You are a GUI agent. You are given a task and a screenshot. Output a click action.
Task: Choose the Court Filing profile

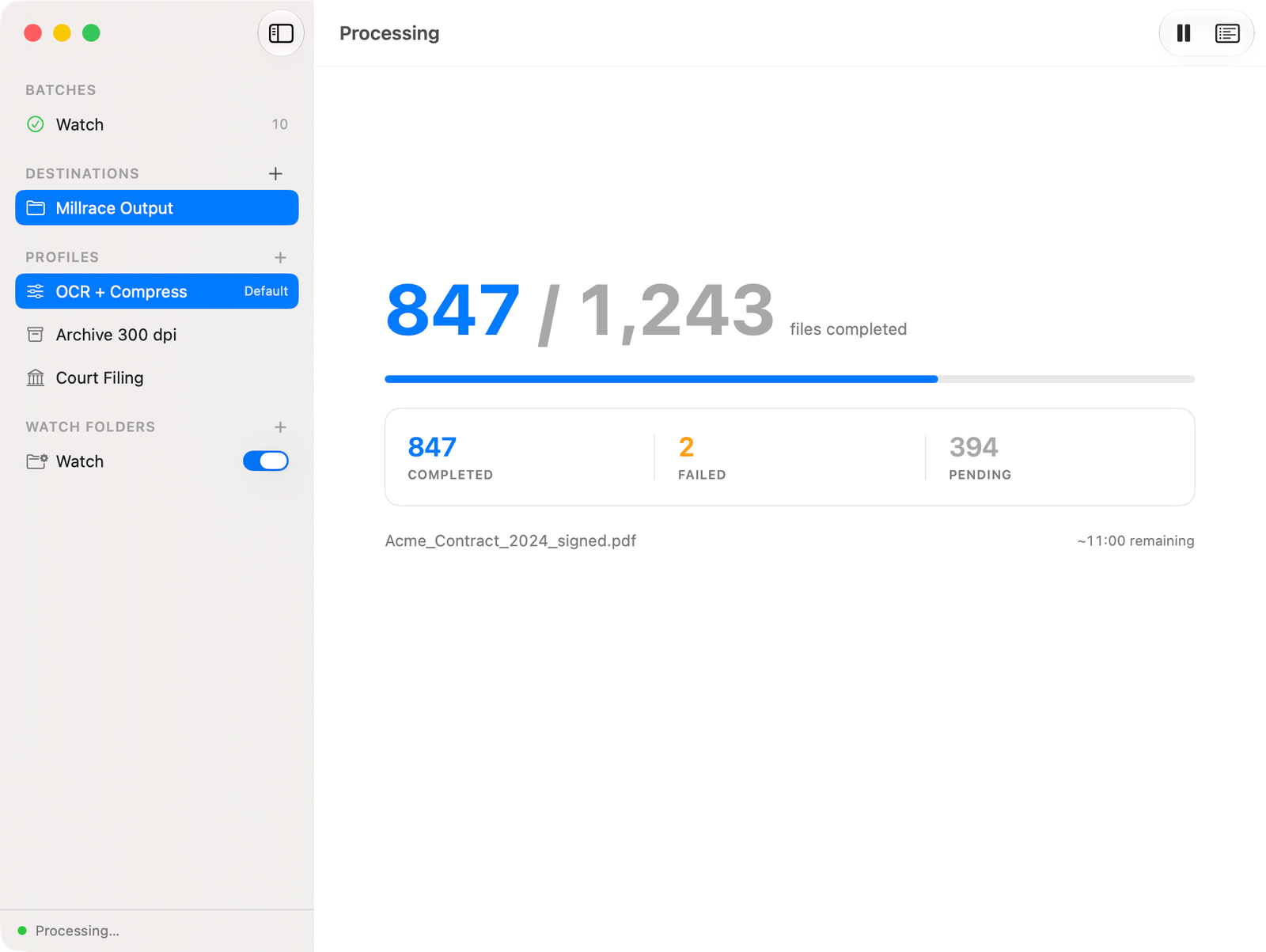tap(157, 377)
